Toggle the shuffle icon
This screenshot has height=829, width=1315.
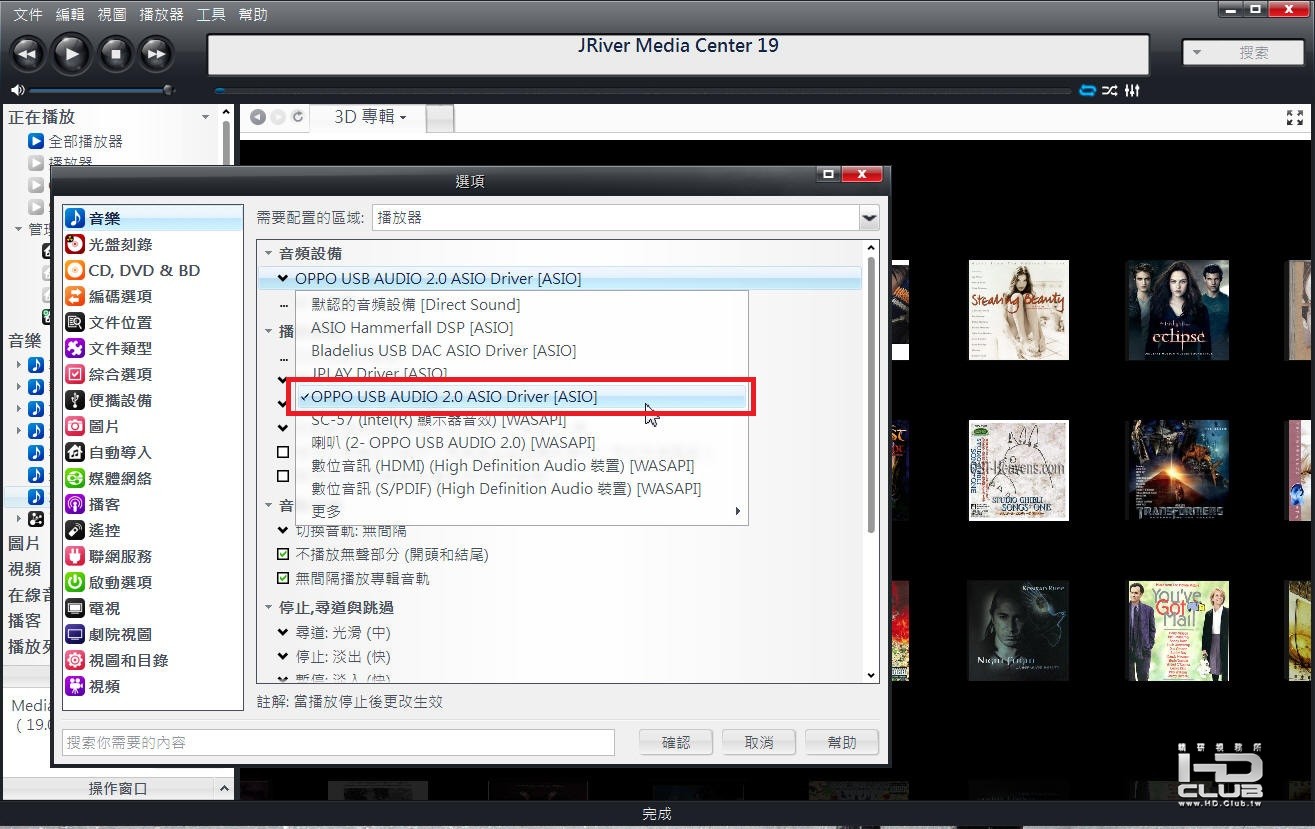point(1110,91)
